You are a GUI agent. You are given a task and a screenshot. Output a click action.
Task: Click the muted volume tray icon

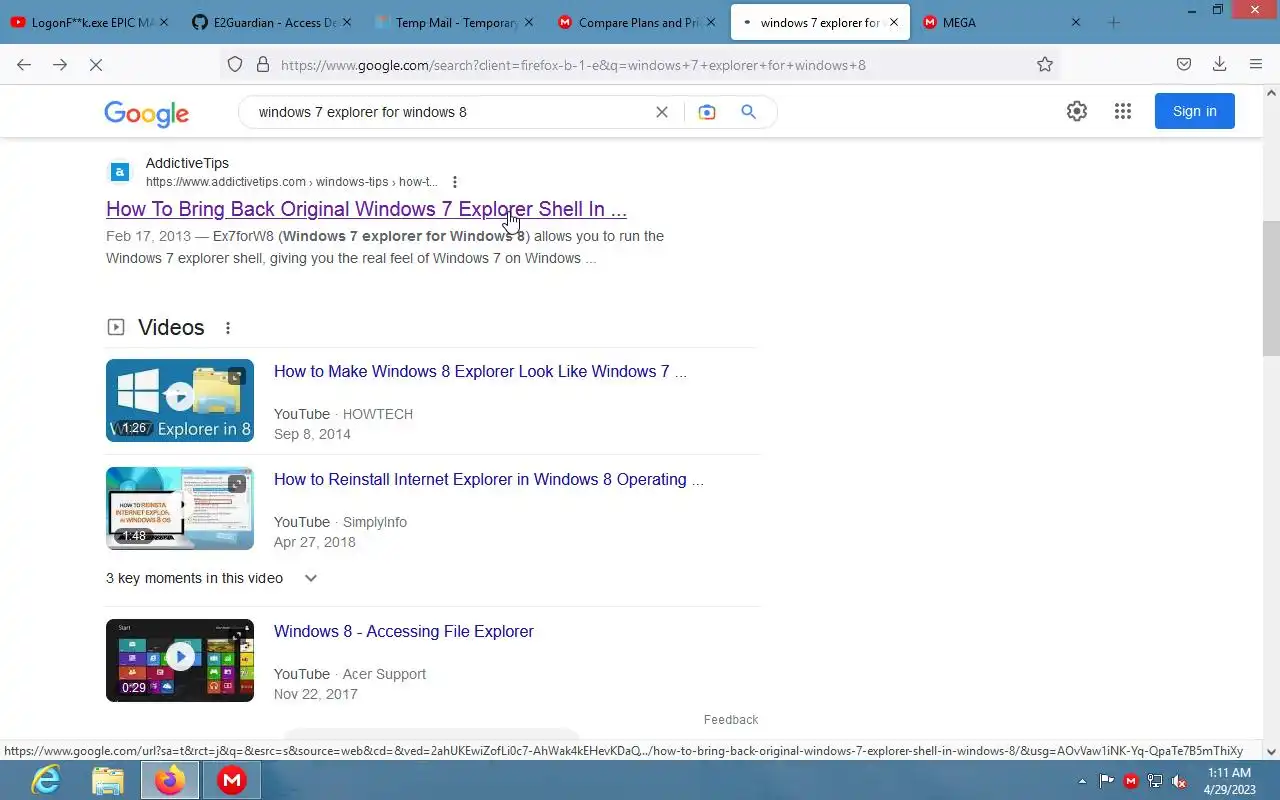(1179, 781)
